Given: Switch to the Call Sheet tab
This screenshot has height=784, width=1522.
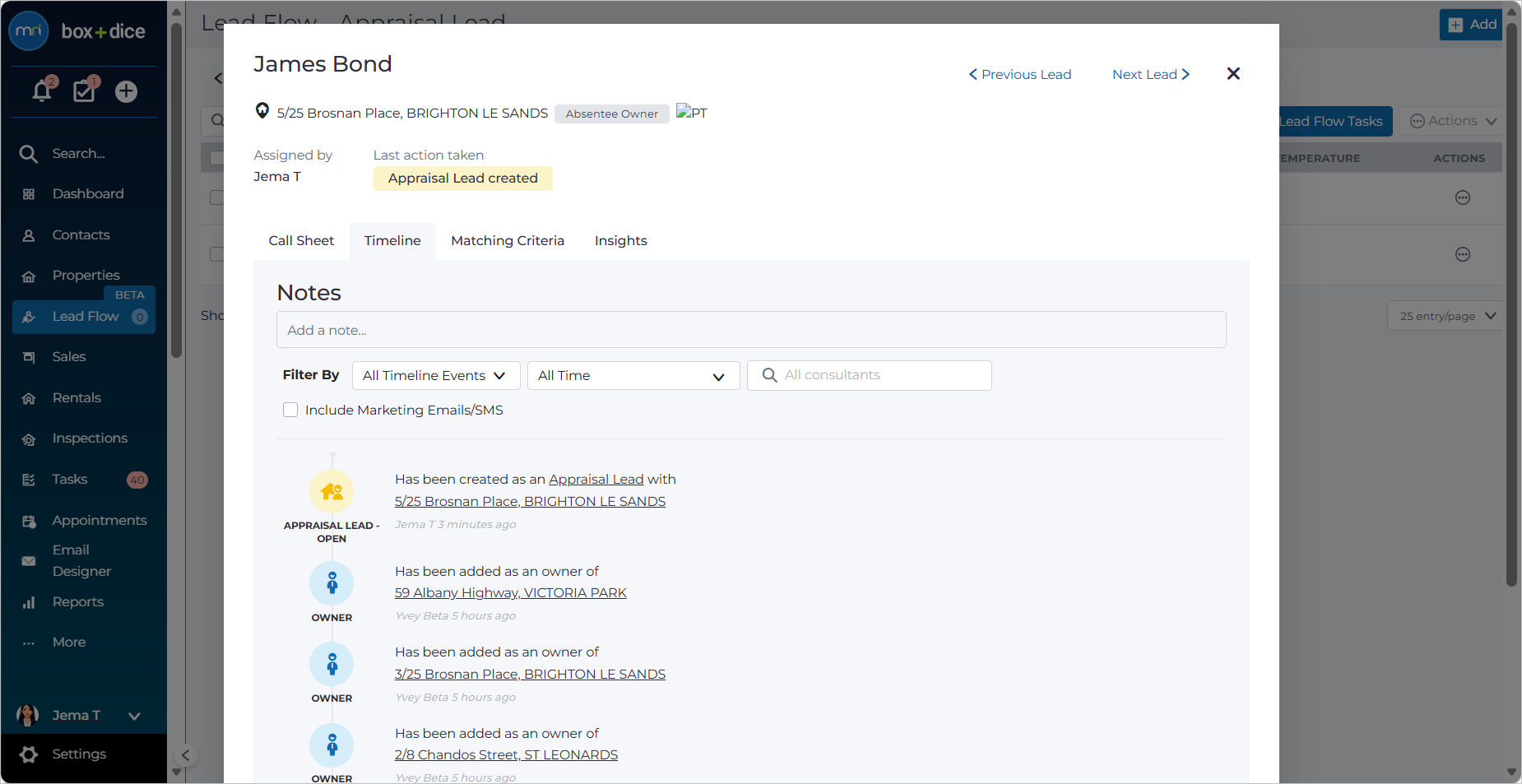Looking at the screenshot, I should coord(301,241).
